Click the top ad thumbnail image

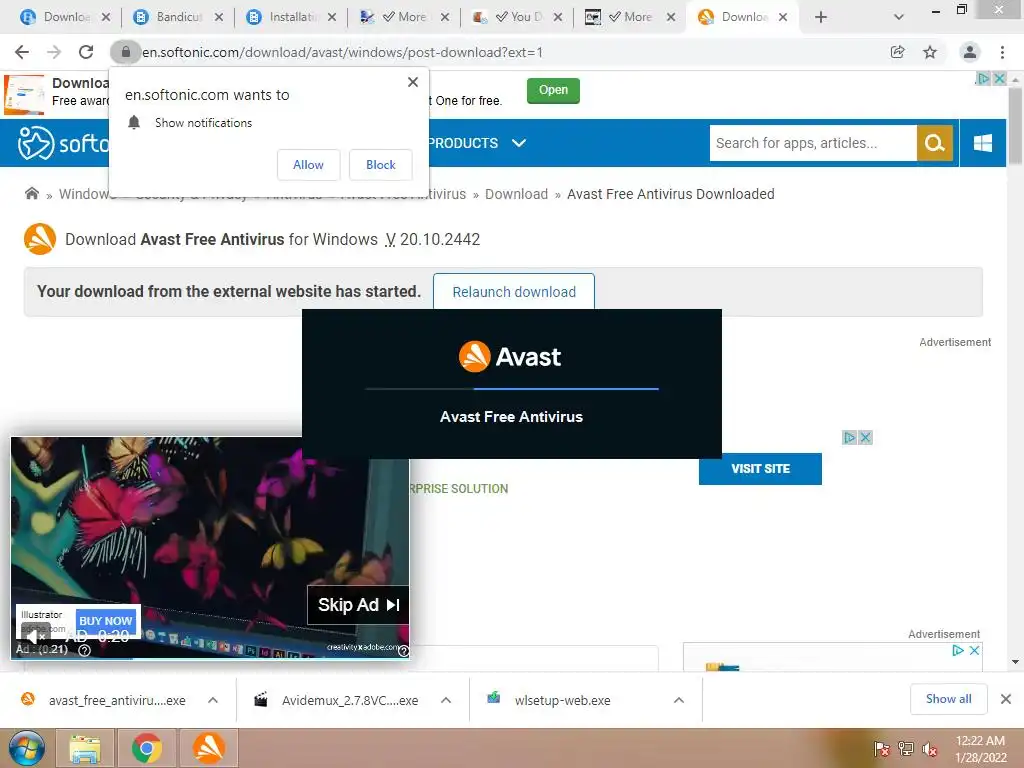point(24,95)
